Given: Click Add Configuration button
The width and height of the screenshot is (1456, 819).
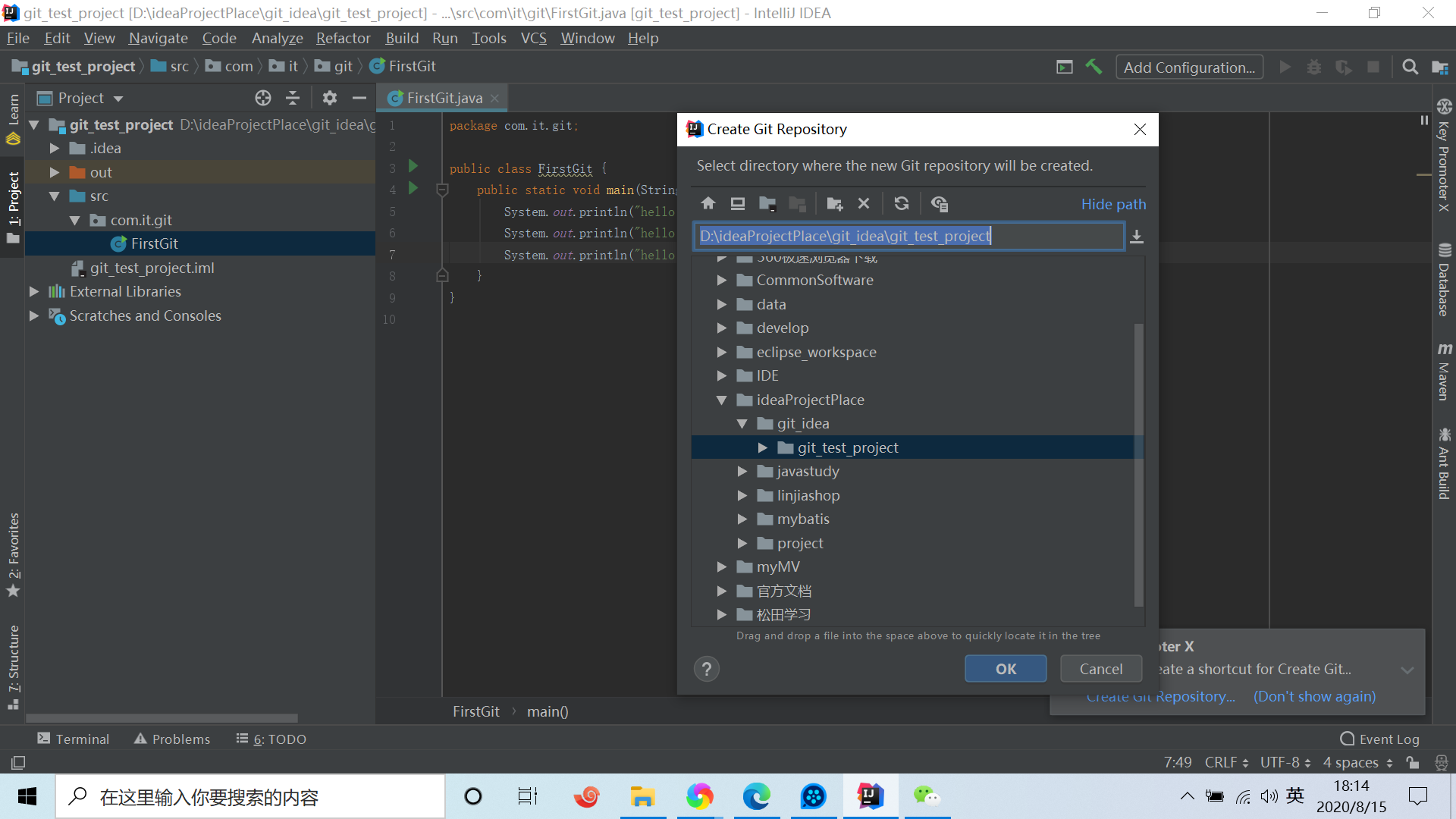Looking at the screenshot, I should (x=1189, y=67).
